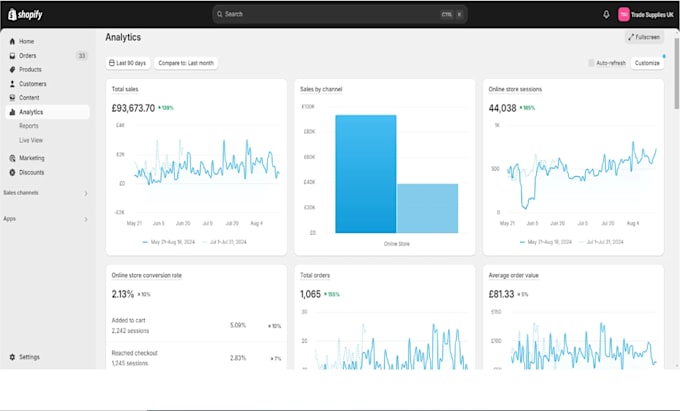The height and width of the screenshot is (411, 680).
Task: Click the Marketing target icon
Action: click(x=12, y=158)
